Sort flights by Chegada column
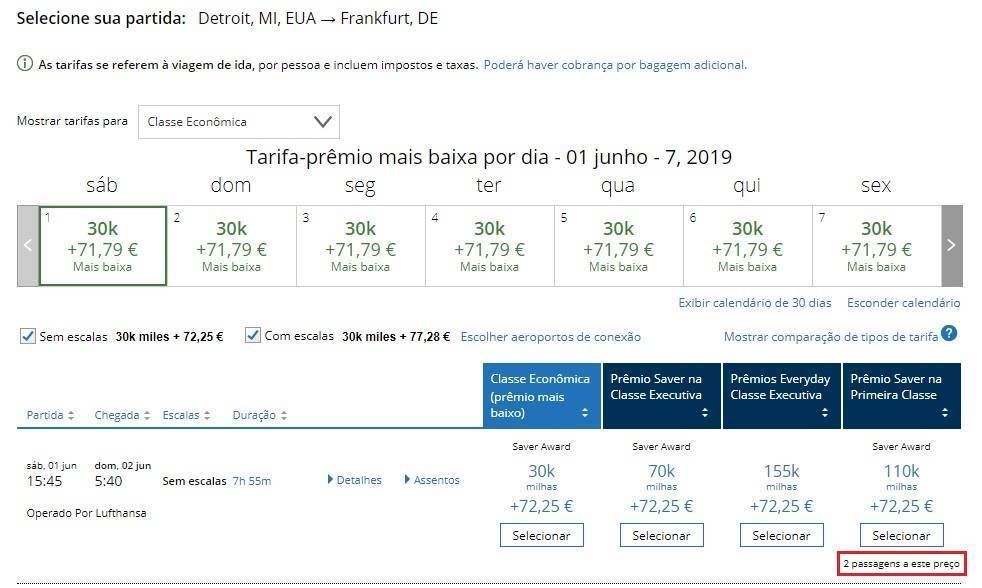The width and height of the screenshot is (982, 588). click(x=122, y=415)
